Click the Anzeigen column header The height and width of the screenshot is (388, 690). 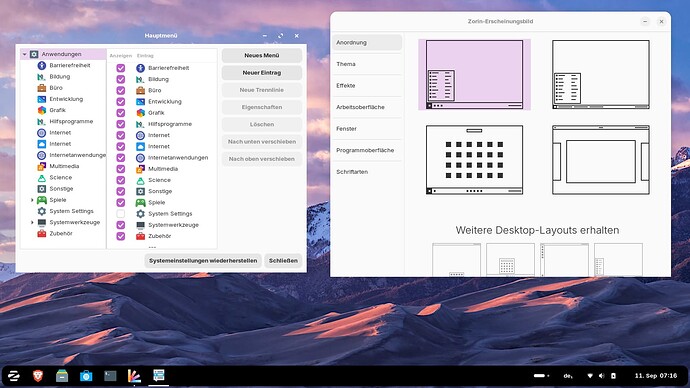(x=121, y=56)
